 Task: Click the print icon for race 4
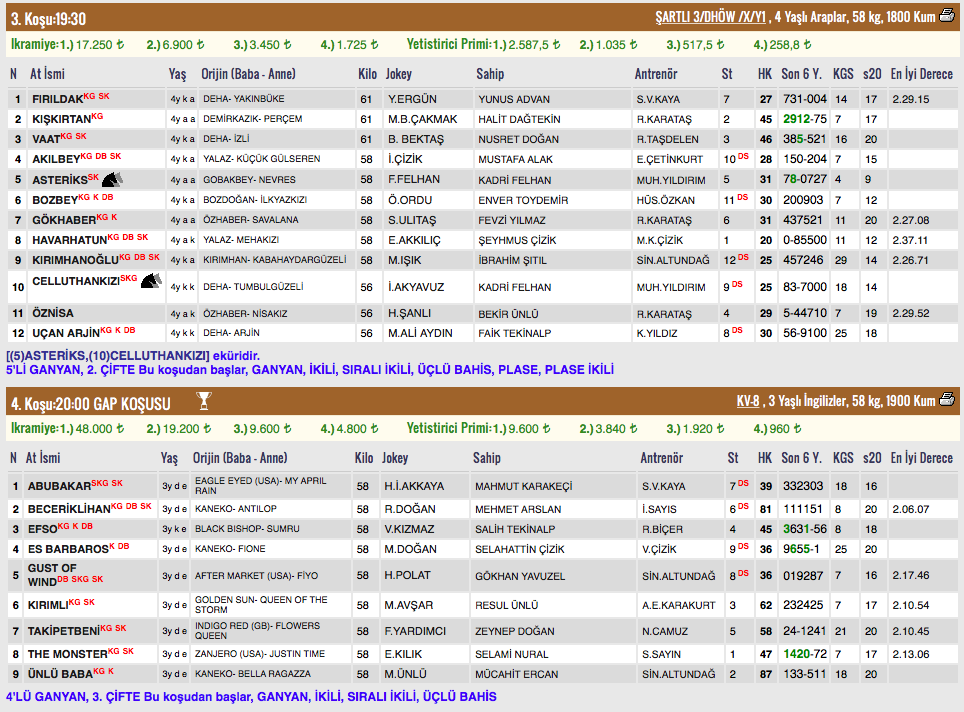pyautogui.click(x=947, y=400)
